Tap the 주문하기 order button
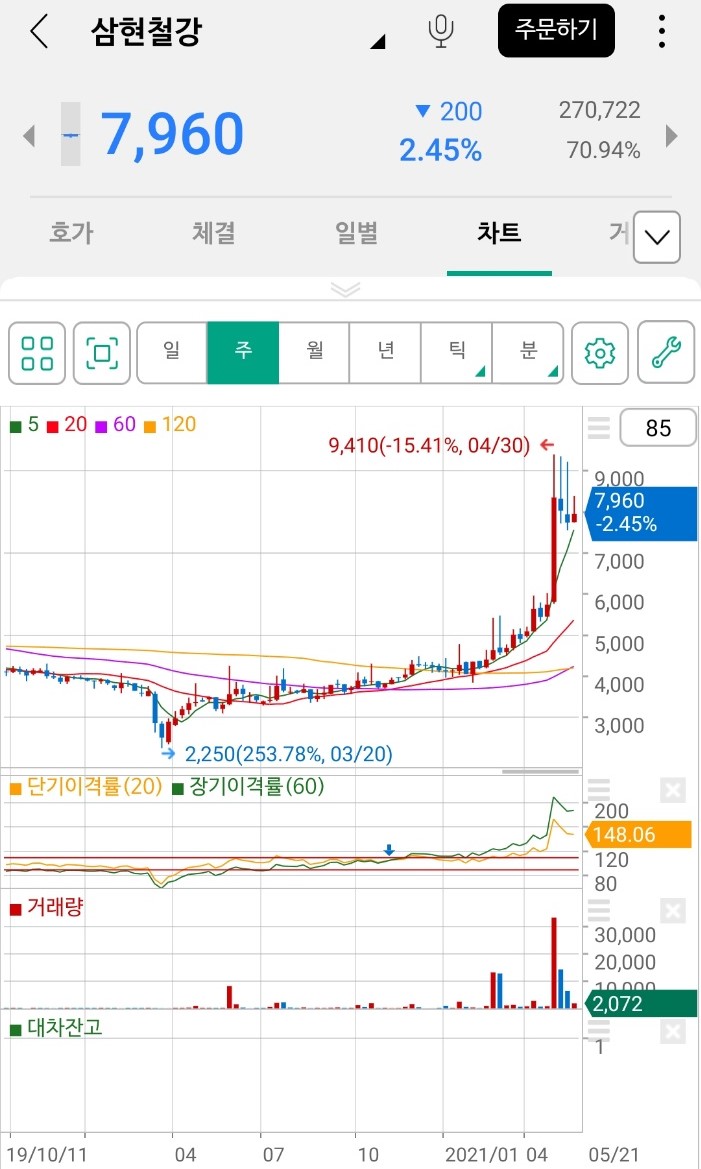Screen dimensions: 701x1169 556,31
